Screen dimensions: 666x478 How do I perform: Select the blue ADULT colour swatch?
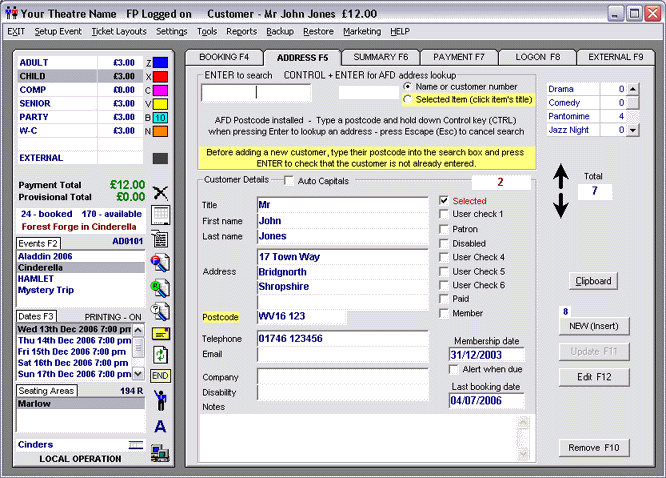point(160,62)
